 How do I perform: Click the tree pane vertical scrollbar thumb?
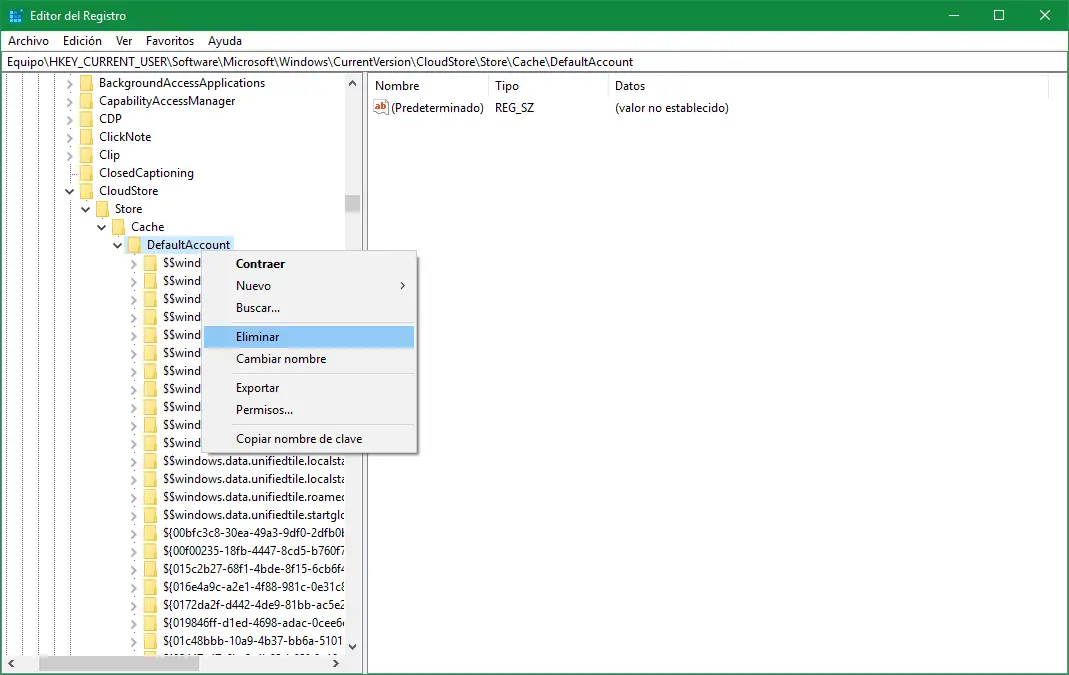point(352,203)
